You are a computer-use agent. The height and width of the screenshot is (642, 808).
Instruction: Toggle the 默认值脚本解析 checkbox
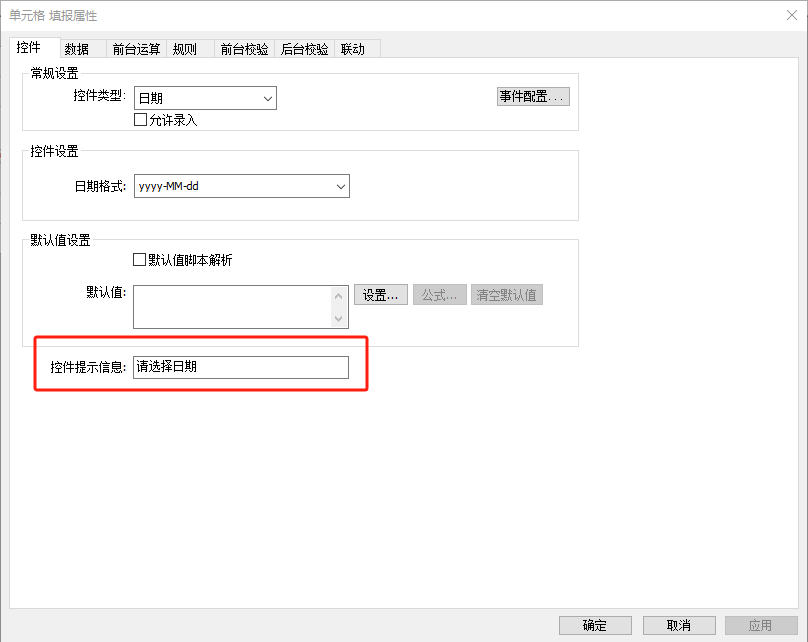[140, 260]
